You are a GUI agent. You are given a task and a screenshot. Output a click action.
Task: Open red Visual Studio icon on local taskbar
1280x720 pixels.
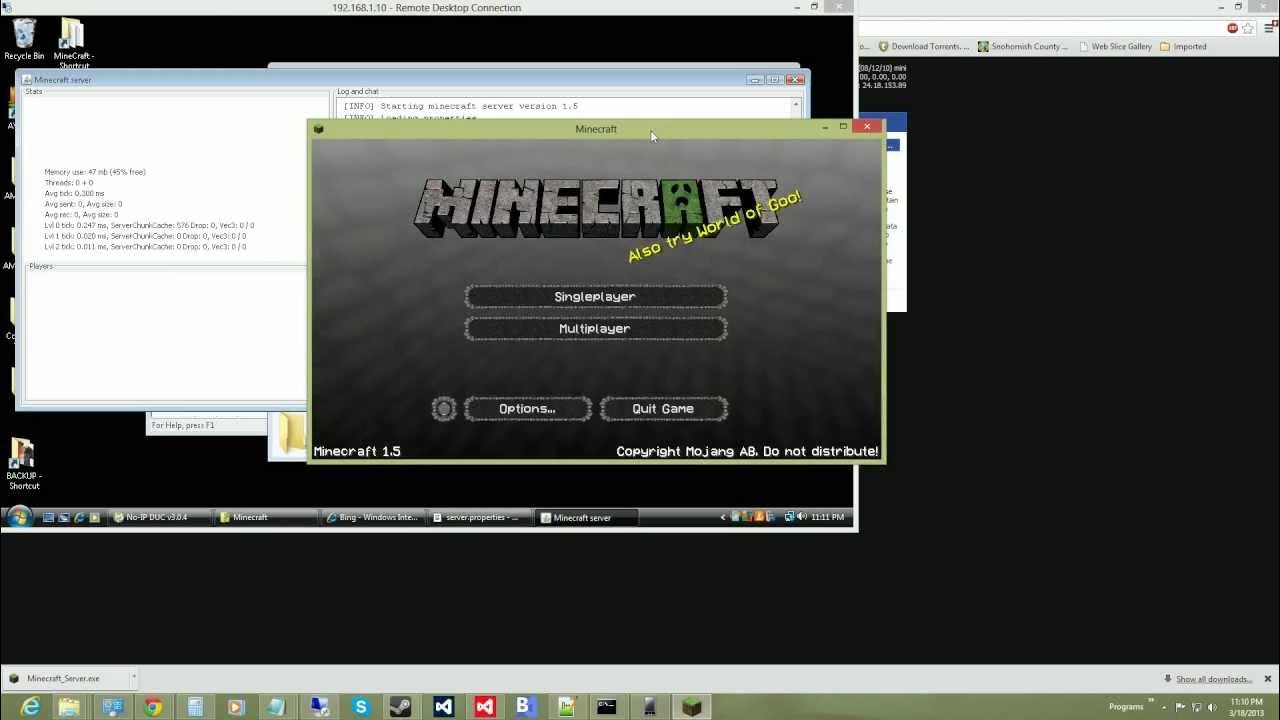(485, 707)
